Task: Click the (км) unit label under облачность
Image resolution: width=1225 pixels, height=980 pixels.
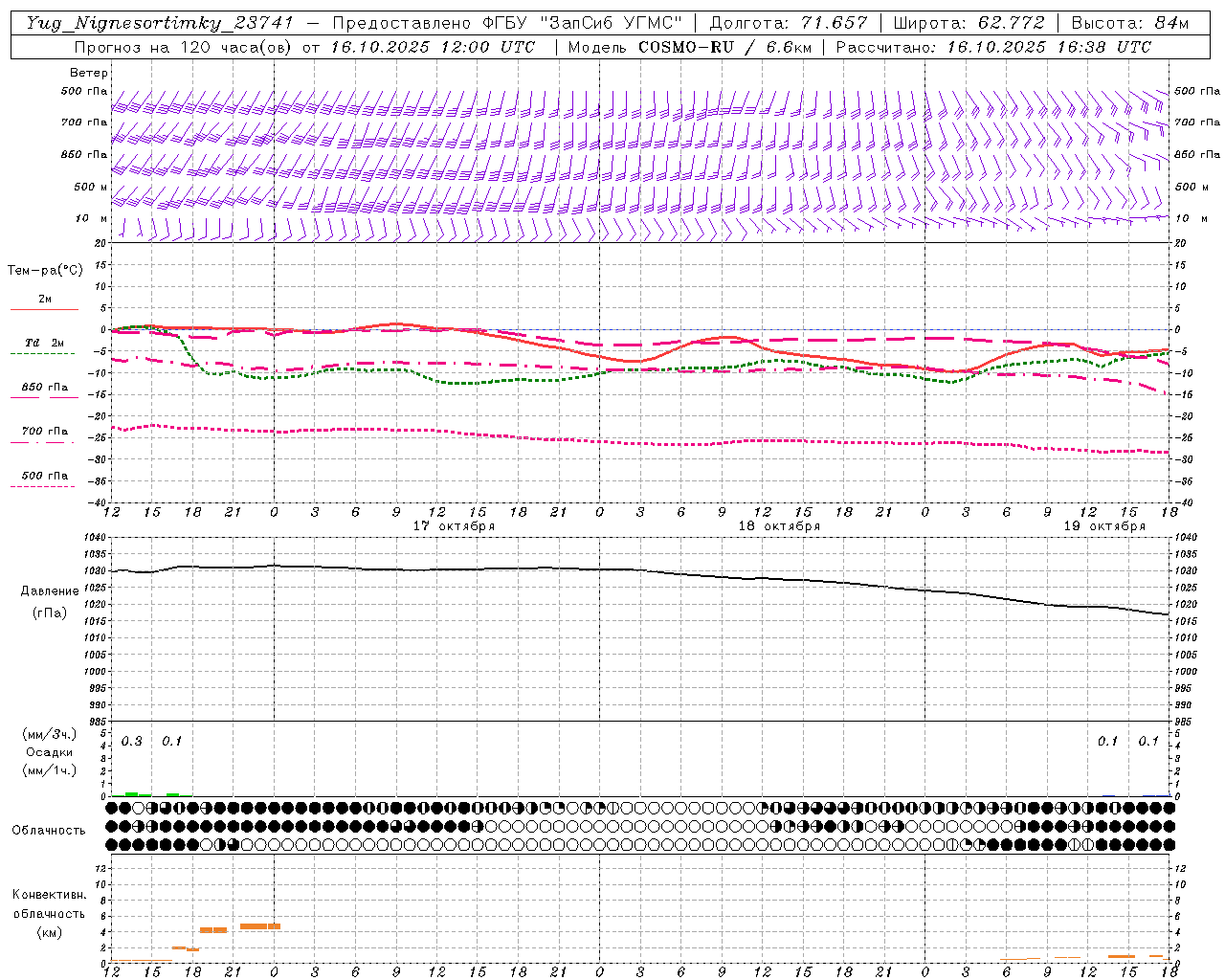Action: coord(50,932)
